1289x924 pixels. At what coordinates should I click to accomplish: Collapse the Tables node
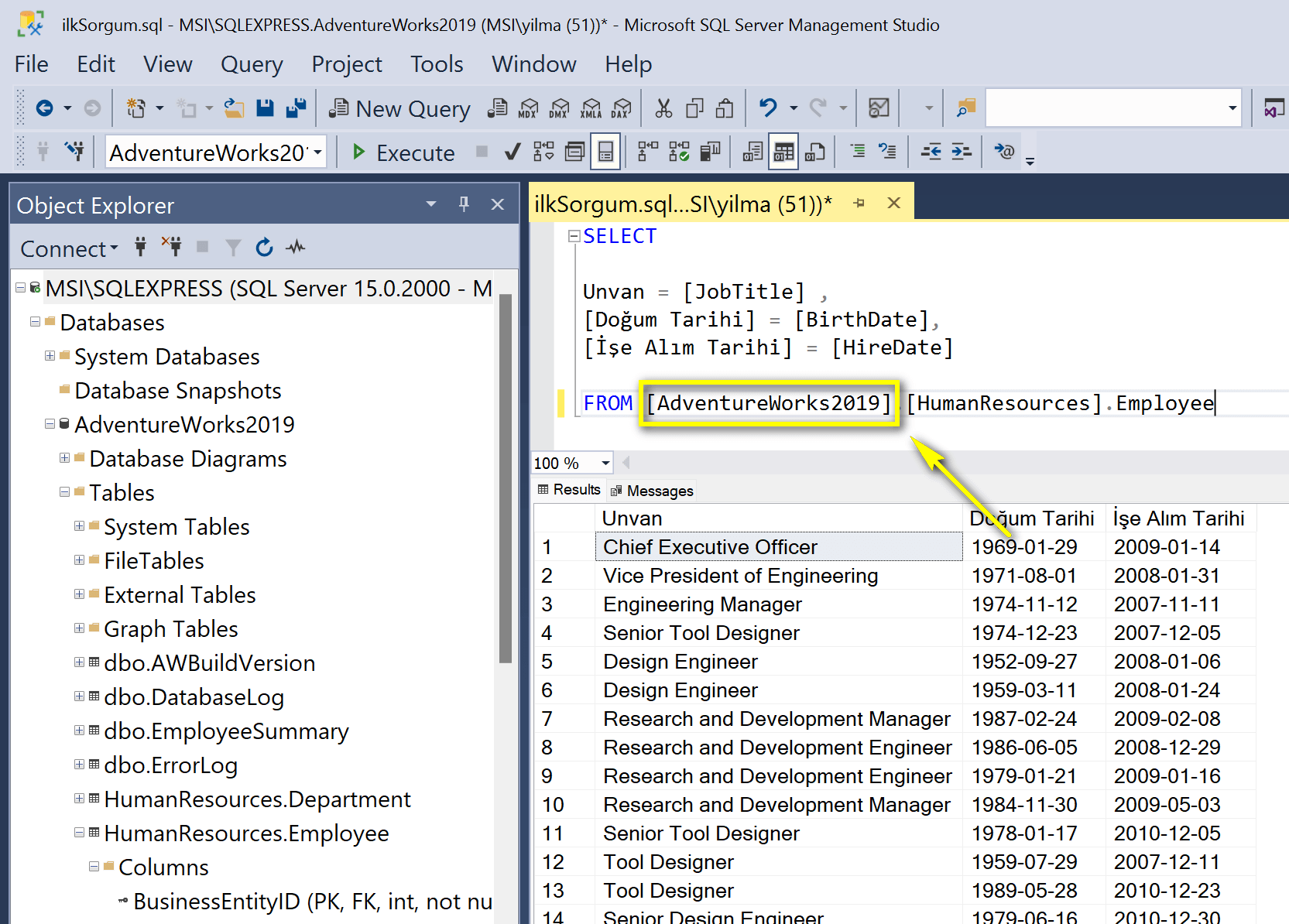click(x=65, y=492)
